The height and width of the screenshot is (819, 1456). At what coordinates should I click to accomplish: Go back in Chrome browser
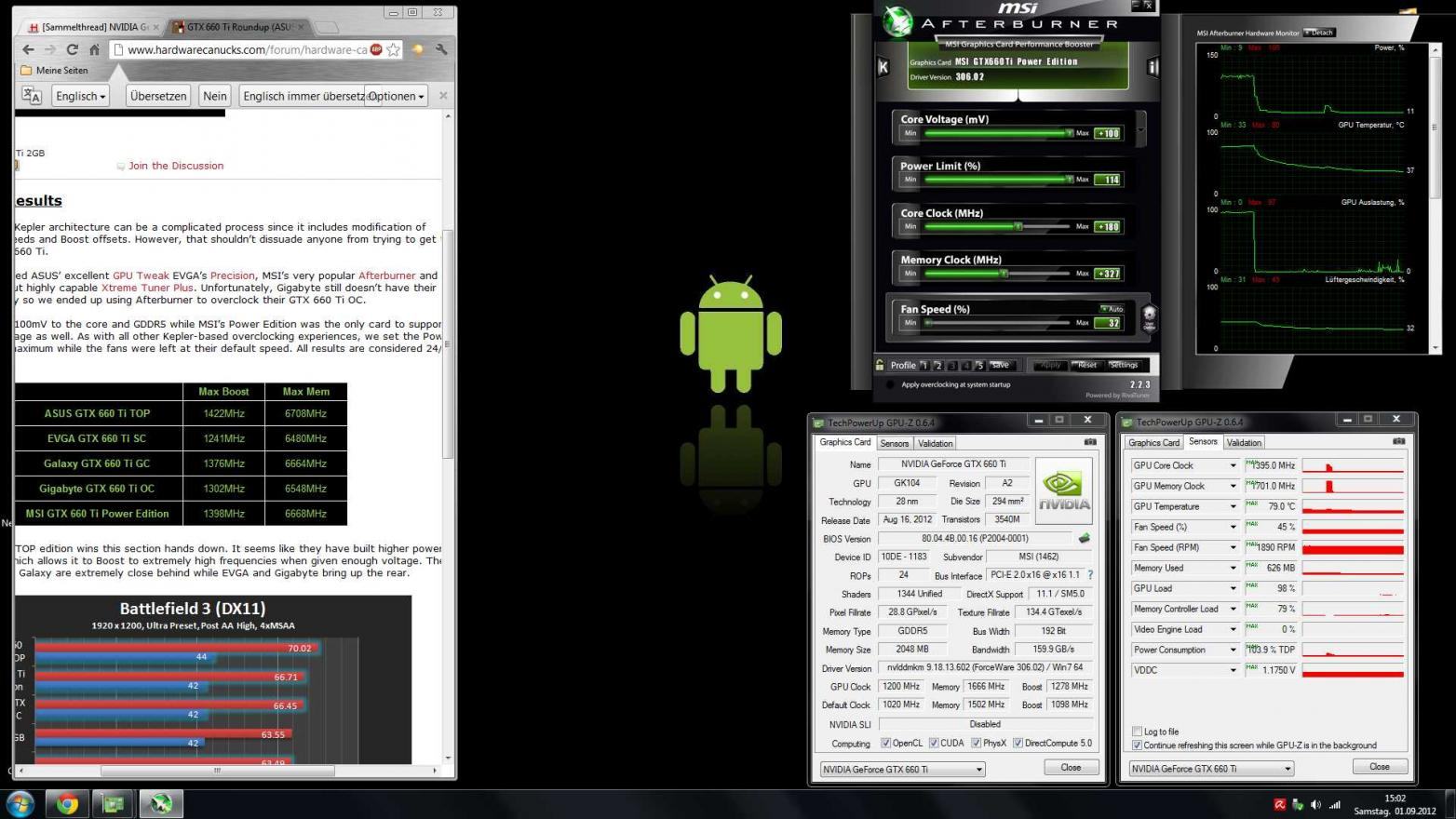pyautogui.click(x=28, y=49)
